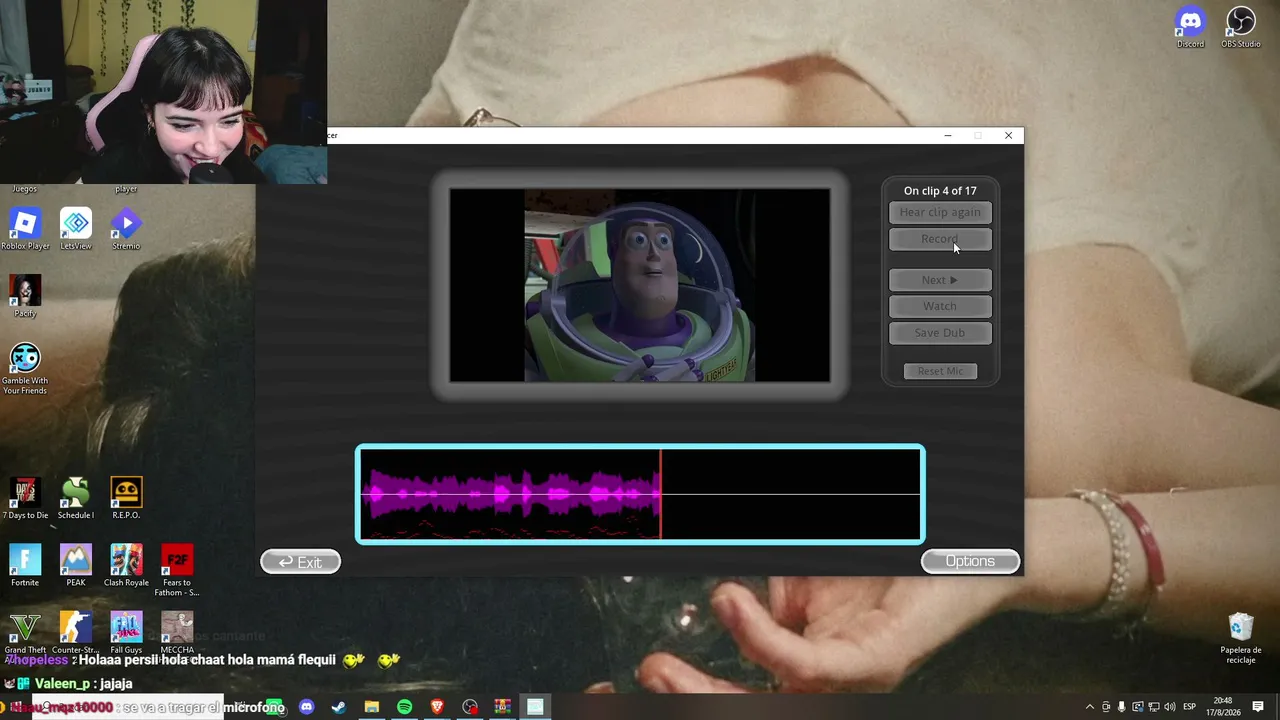Click the webcam overlay in the corner
The image size is (1280, 720).
point(163,92)
